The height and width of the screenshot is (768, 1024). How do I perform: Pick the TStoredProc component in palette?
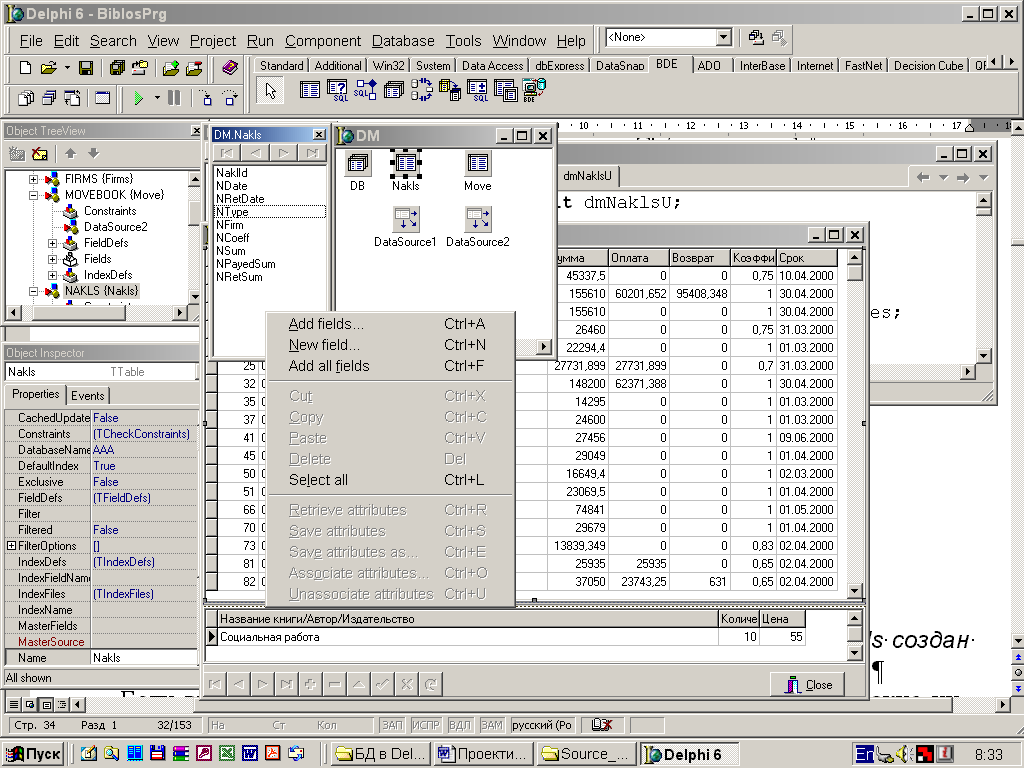tap(366, 90)
